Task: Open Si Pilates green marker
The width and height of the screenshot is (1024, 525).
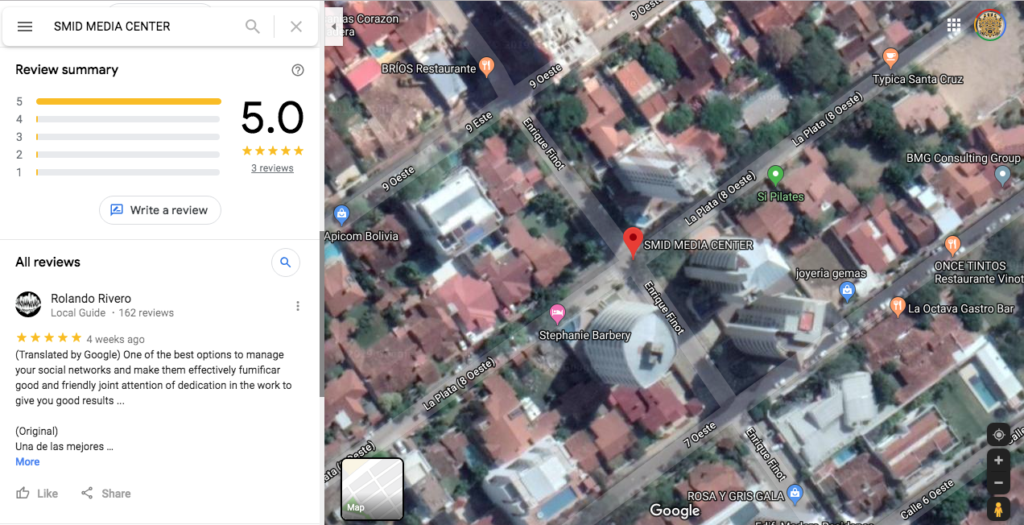Action: [x=775, y=176]
